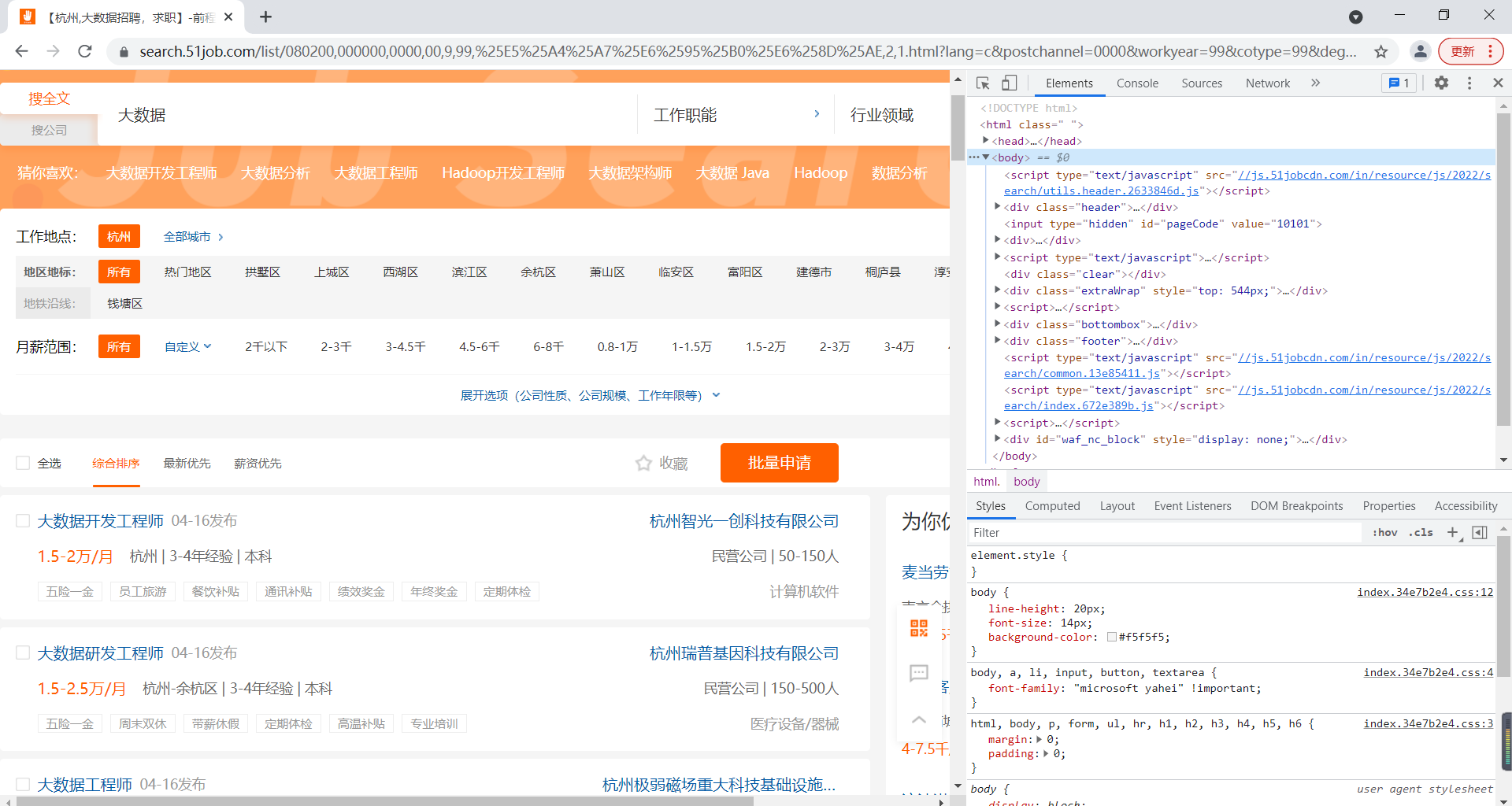Open new browser tab with plus icon

pos(266,17)
